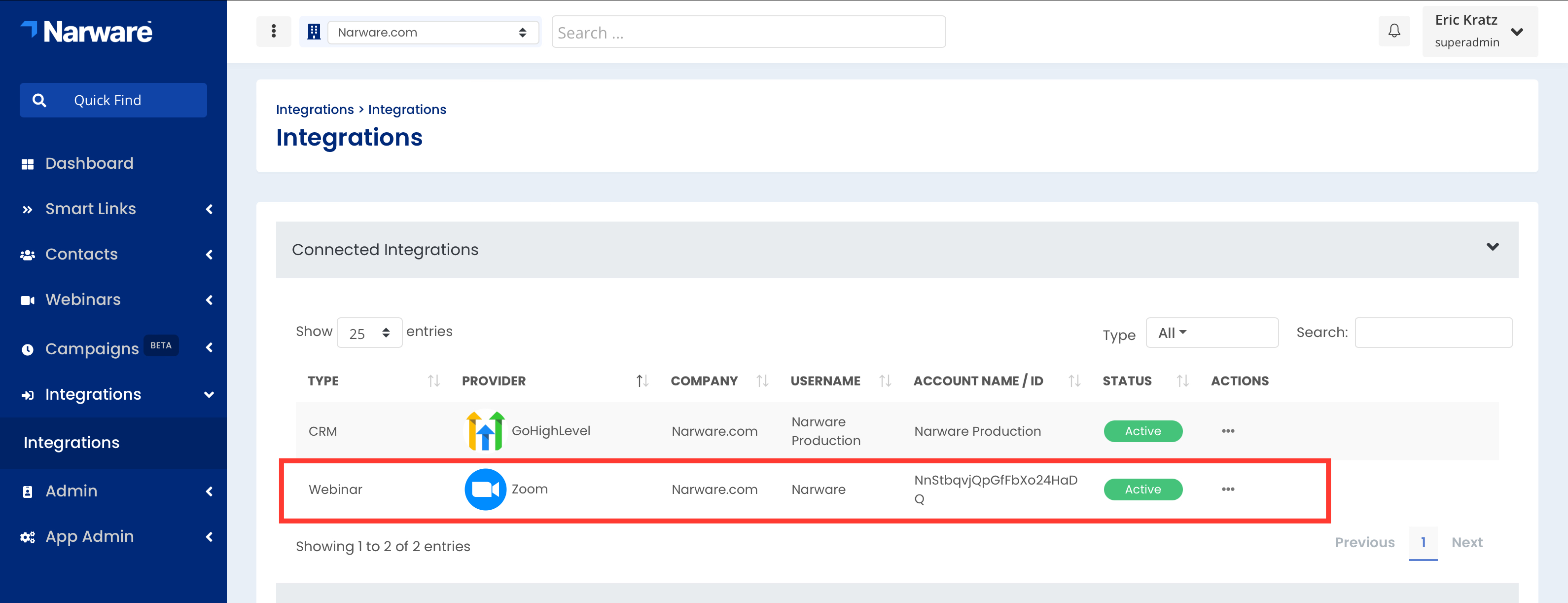The image size is (1568, 603).
Task: Change the Show entries count dropdown
Action: 369,333
